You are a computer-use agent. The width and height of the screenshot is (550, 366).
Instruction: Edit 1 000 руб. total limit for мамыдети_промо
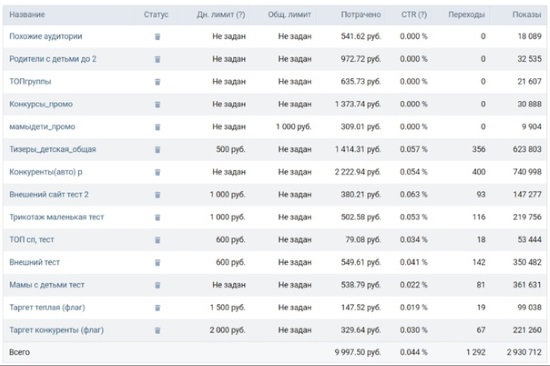294,127
